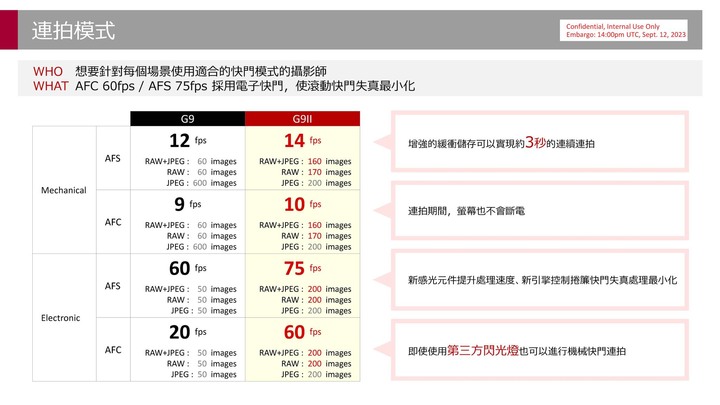Select the line starting AFC 60fps / AFS 75fps

tap(245, 86)
